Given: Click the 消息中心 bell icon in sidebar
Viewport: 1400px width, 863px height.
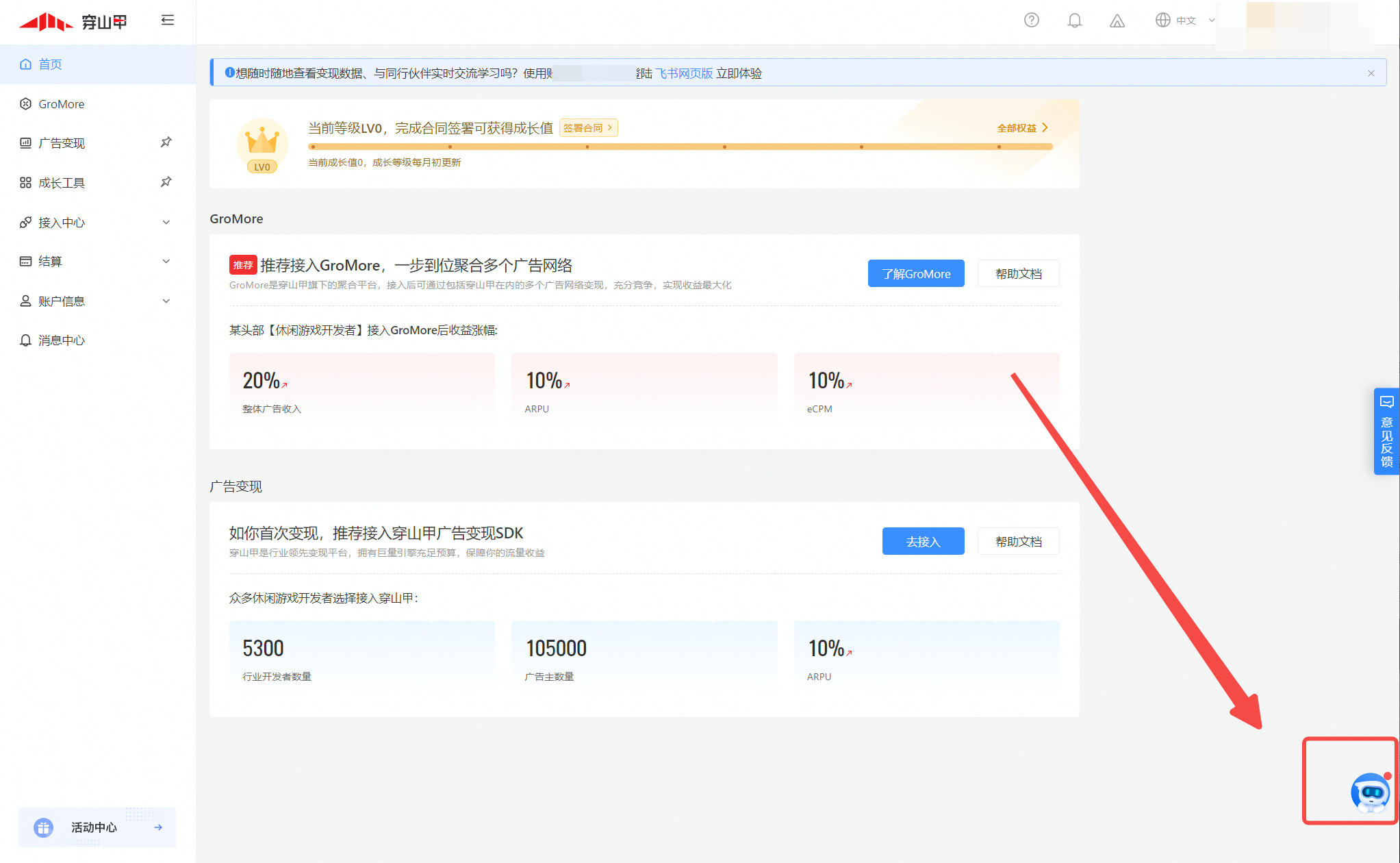Looking at the screenshot, I should [25, 340].
